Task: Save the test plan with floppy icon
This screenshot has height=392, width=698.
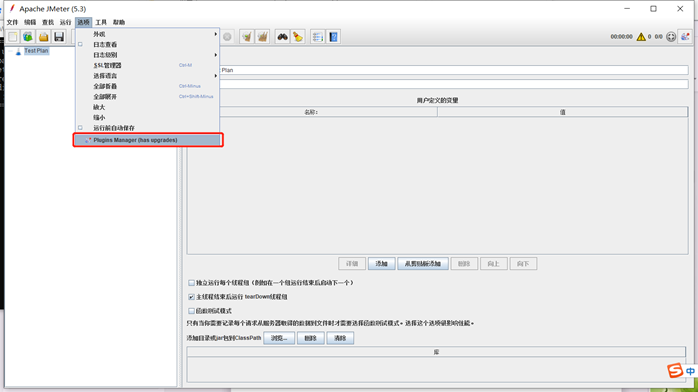Action: (x=59, y=37)
